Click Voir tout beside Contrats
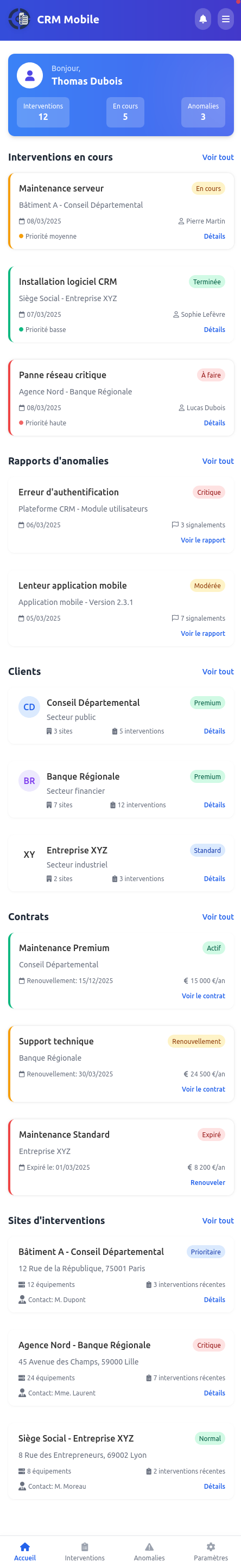 point(218,917)
